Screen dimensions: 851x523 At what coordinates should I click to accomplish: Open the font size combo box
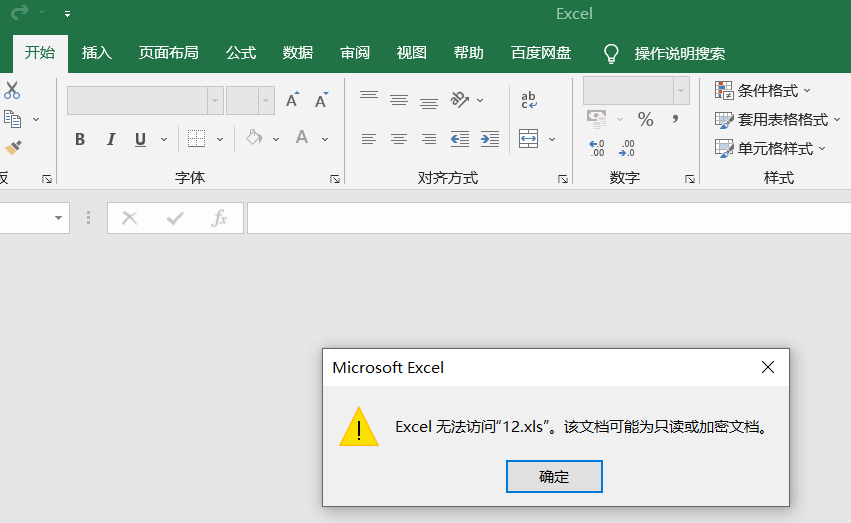250,100
